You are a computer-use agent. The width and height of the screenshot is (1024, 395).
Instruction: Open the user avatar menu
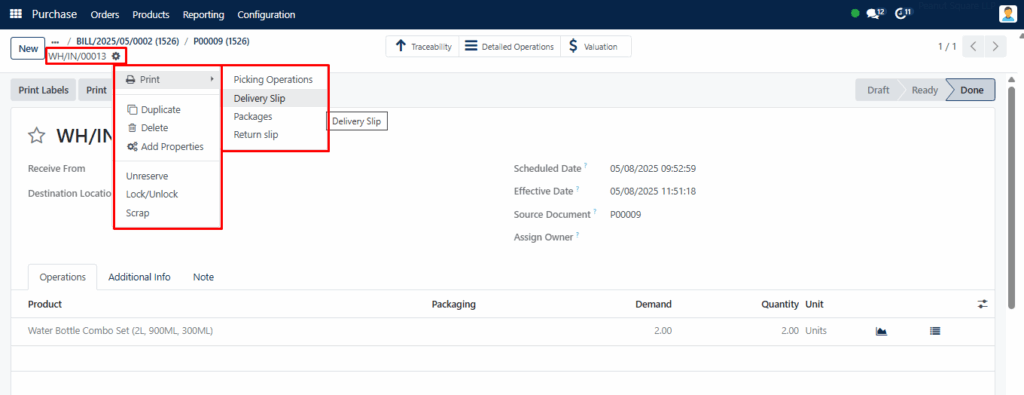click(x=1007, y=14)
